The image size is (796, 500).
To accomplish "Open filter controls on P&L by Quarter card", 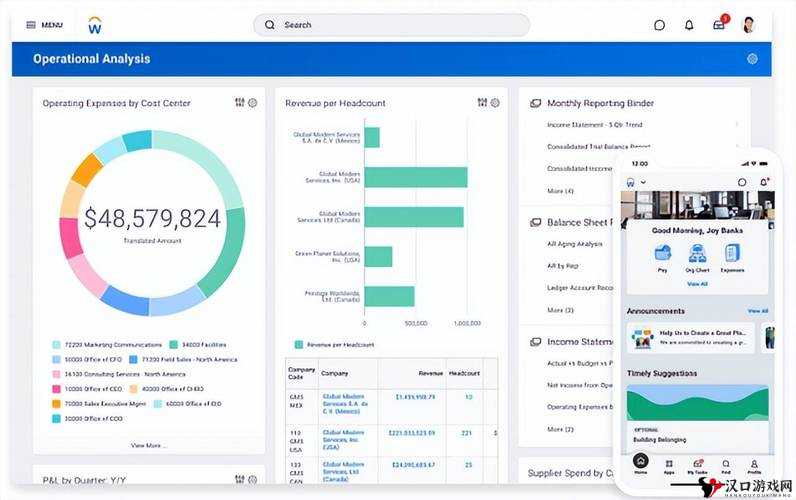I will click(240, 479).
